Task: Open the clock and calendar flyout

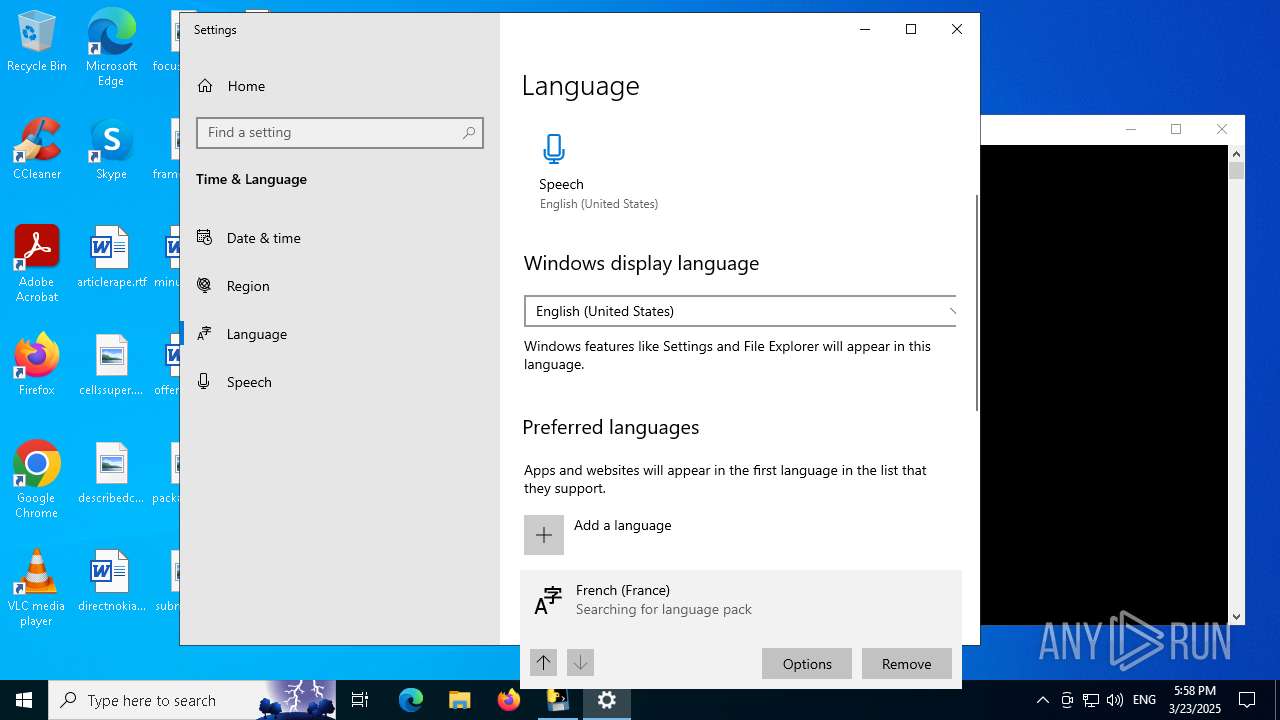Action: click(1195, 700)
